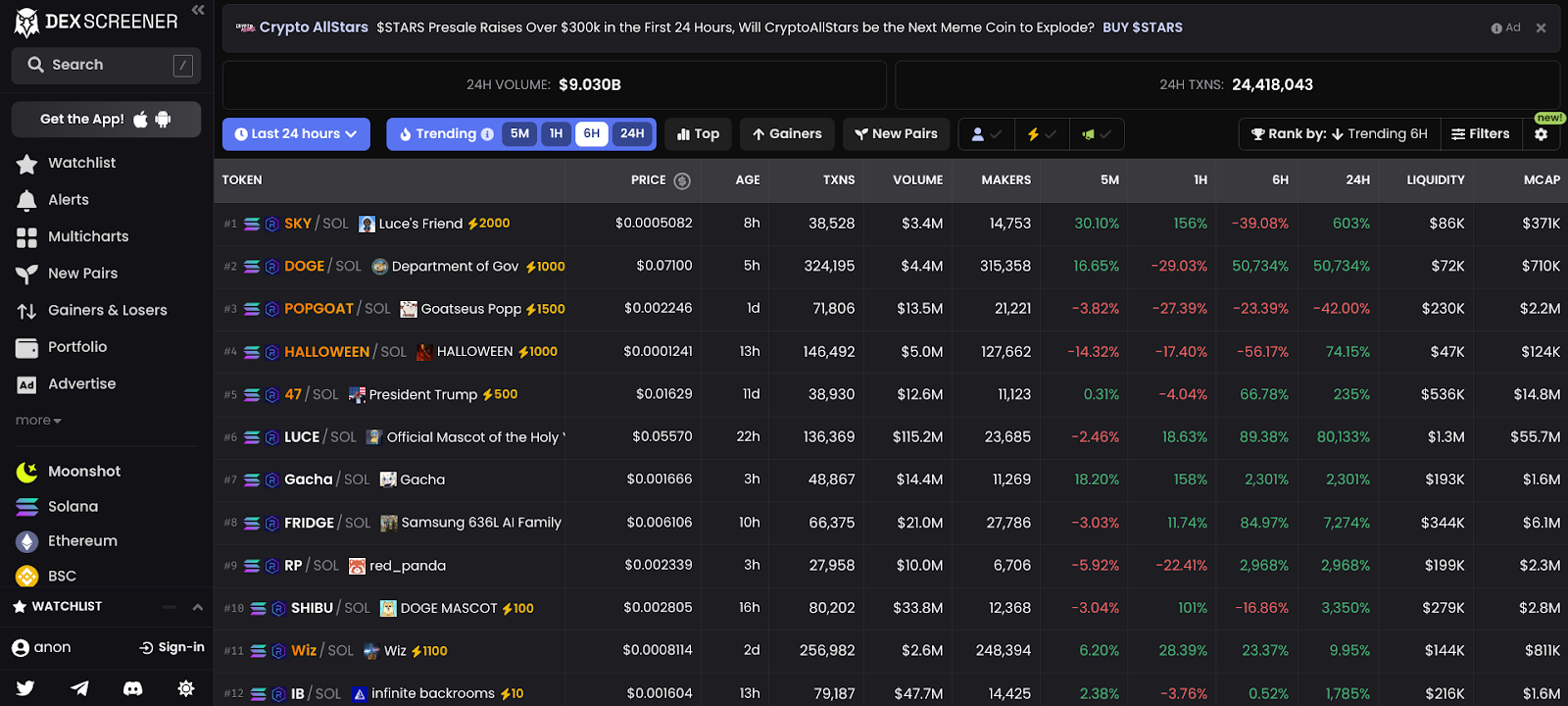
Task: Open the Telegram icon in the sidebar footer
Action: pos(79,688)
